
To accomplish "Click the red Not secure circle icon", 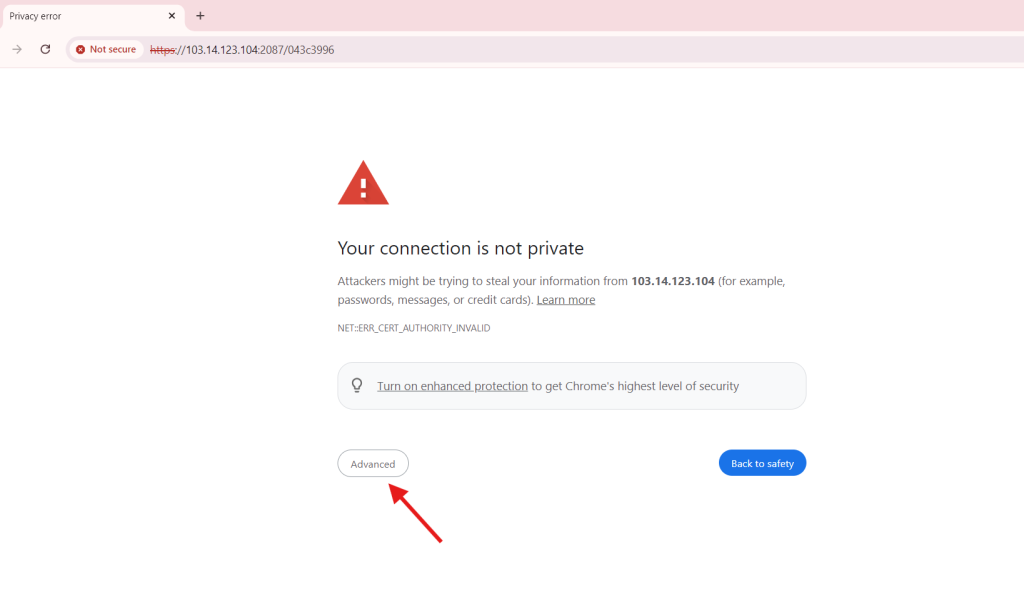I will pyautogui.click(x=80, y=49).
